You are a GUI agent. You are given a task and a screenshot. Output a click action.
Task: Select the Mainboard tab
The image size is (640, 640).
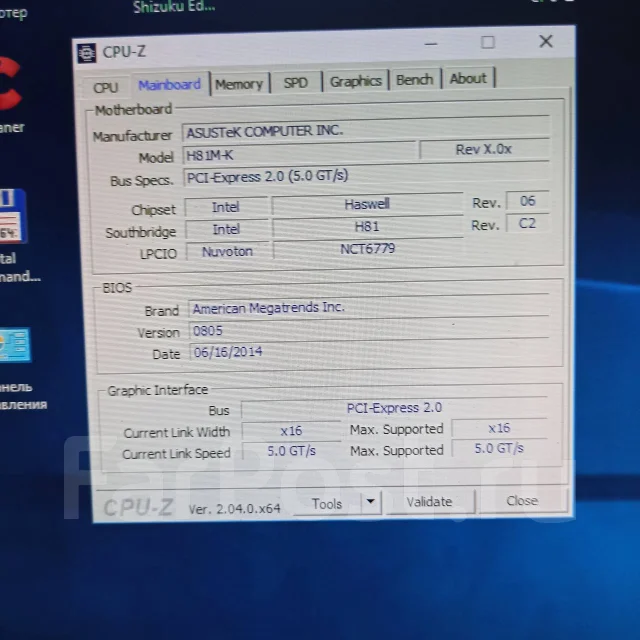169,85
